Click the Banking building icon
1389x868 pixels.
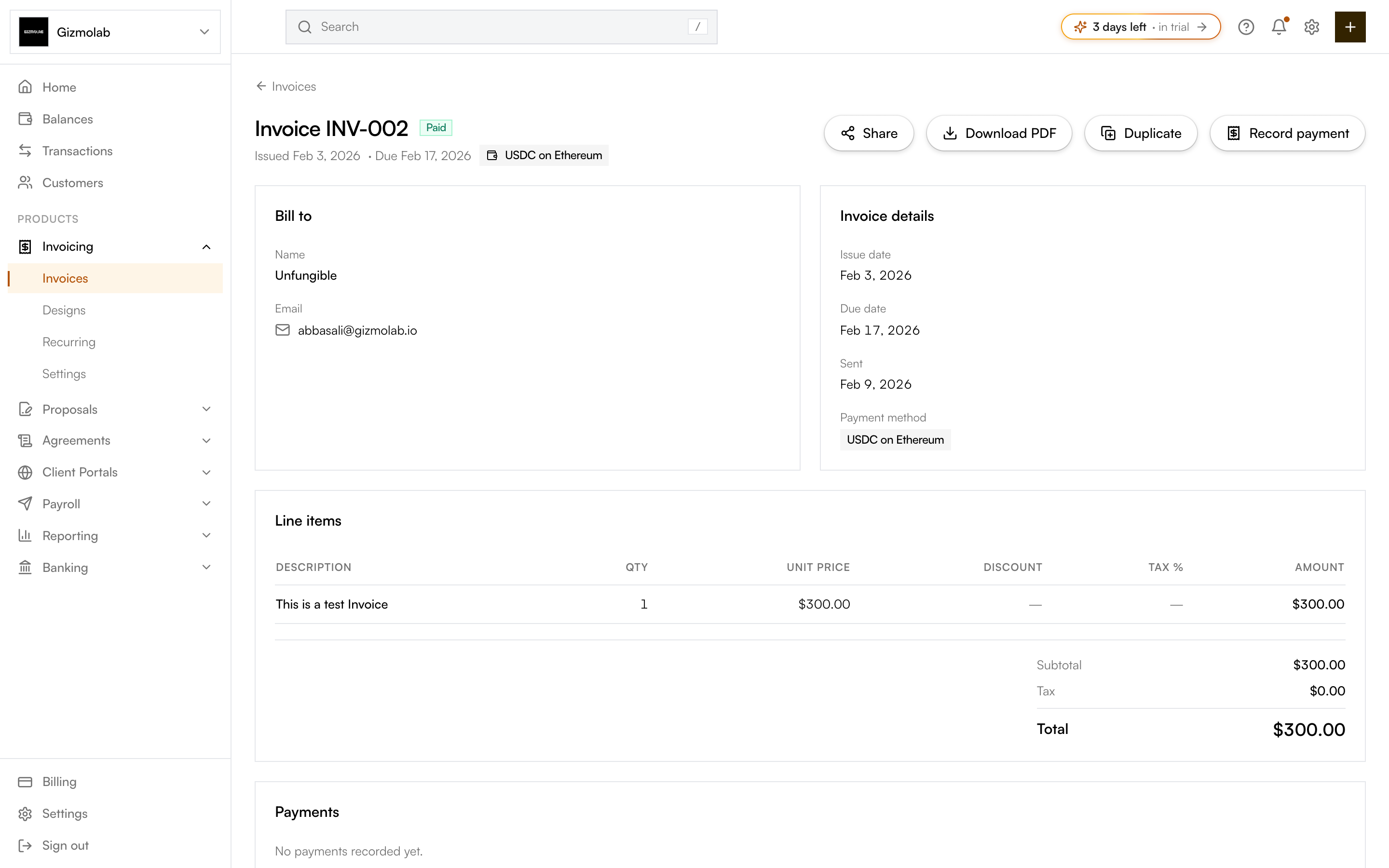pos(25,567)
